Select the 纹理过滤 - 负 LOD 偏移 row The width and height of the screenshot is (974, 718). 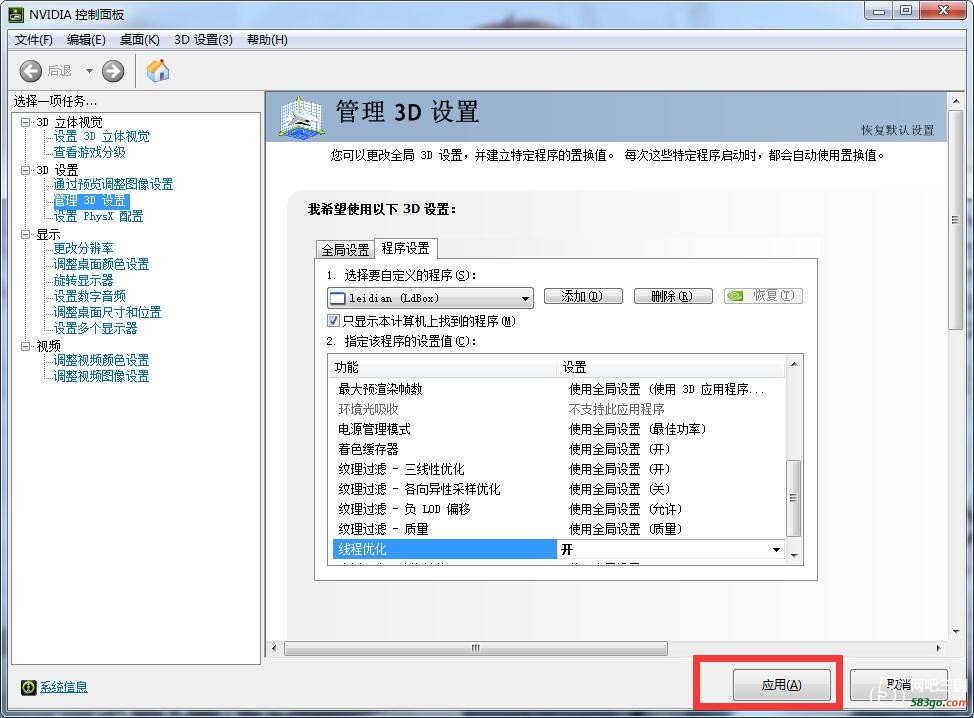coord(558,509)
